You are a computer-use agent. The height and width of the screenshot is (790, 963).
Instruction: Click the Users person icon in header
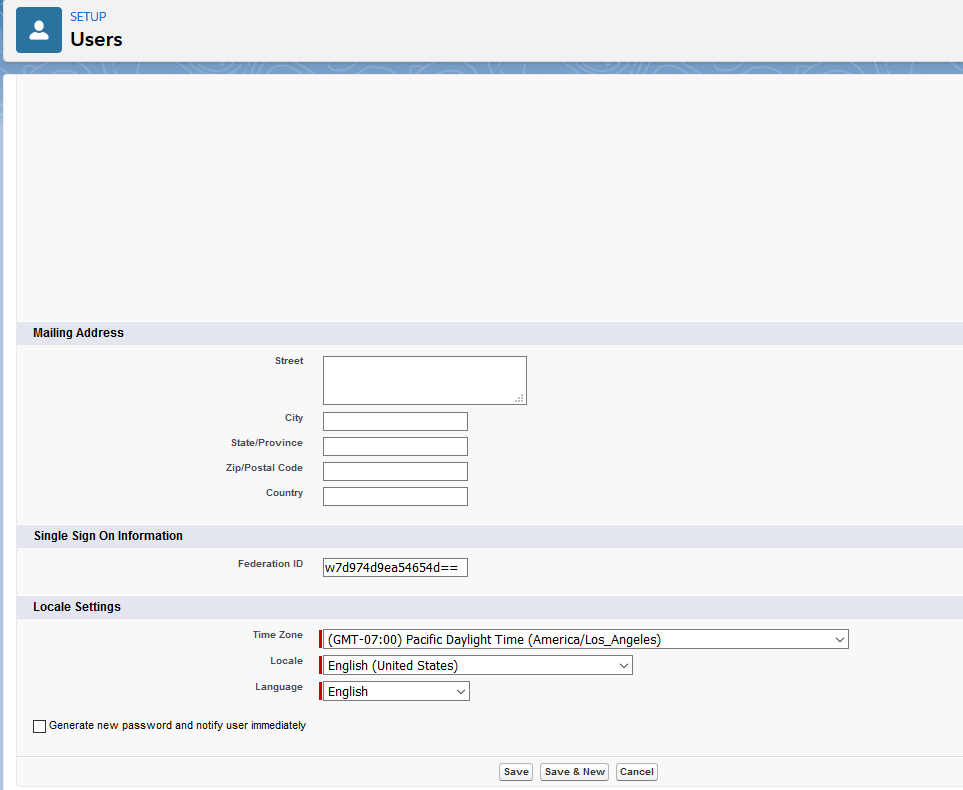(x=39, y=30)
